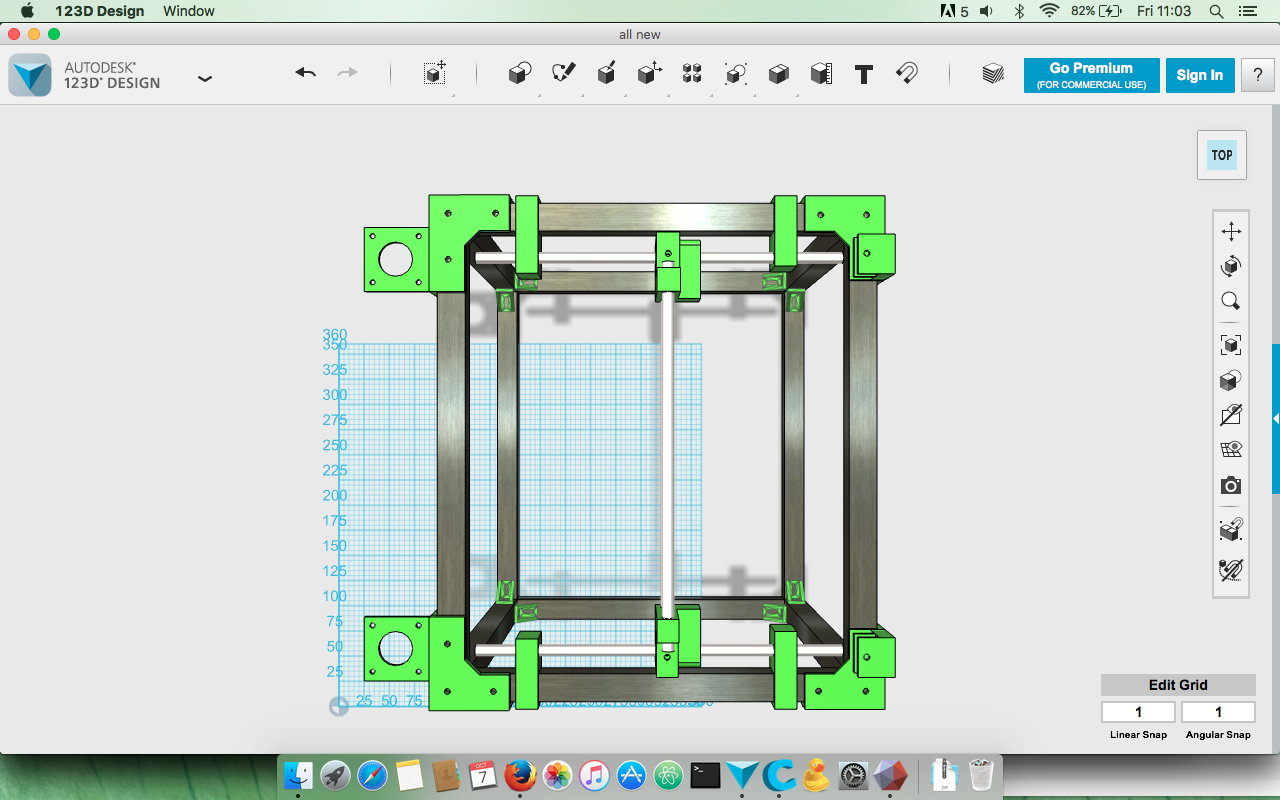
Task: Open Terminal from the Dock
Action: point(705,775)
